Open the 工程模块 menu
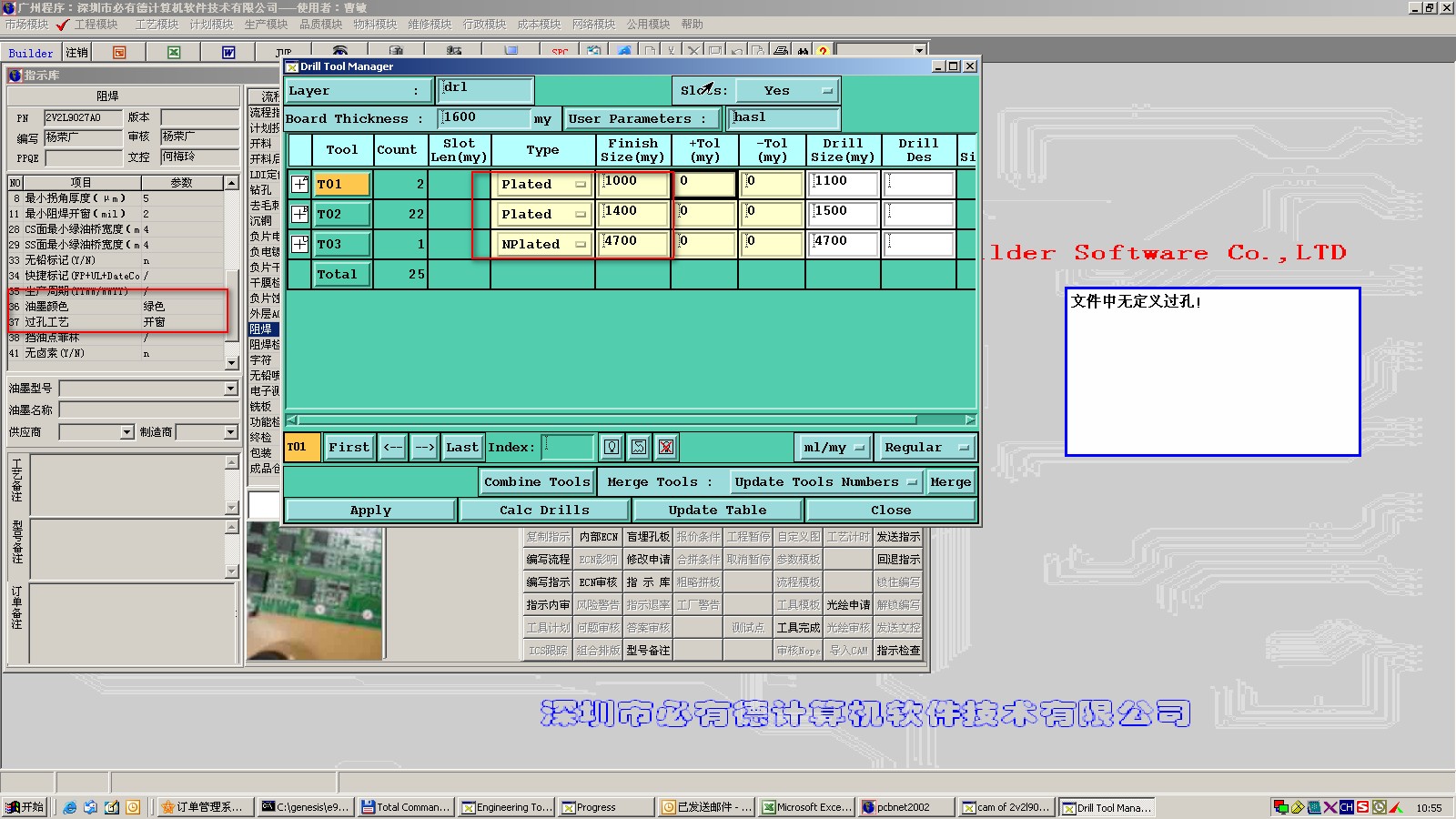Screen dimensions: 1456x819 point(96,25)
